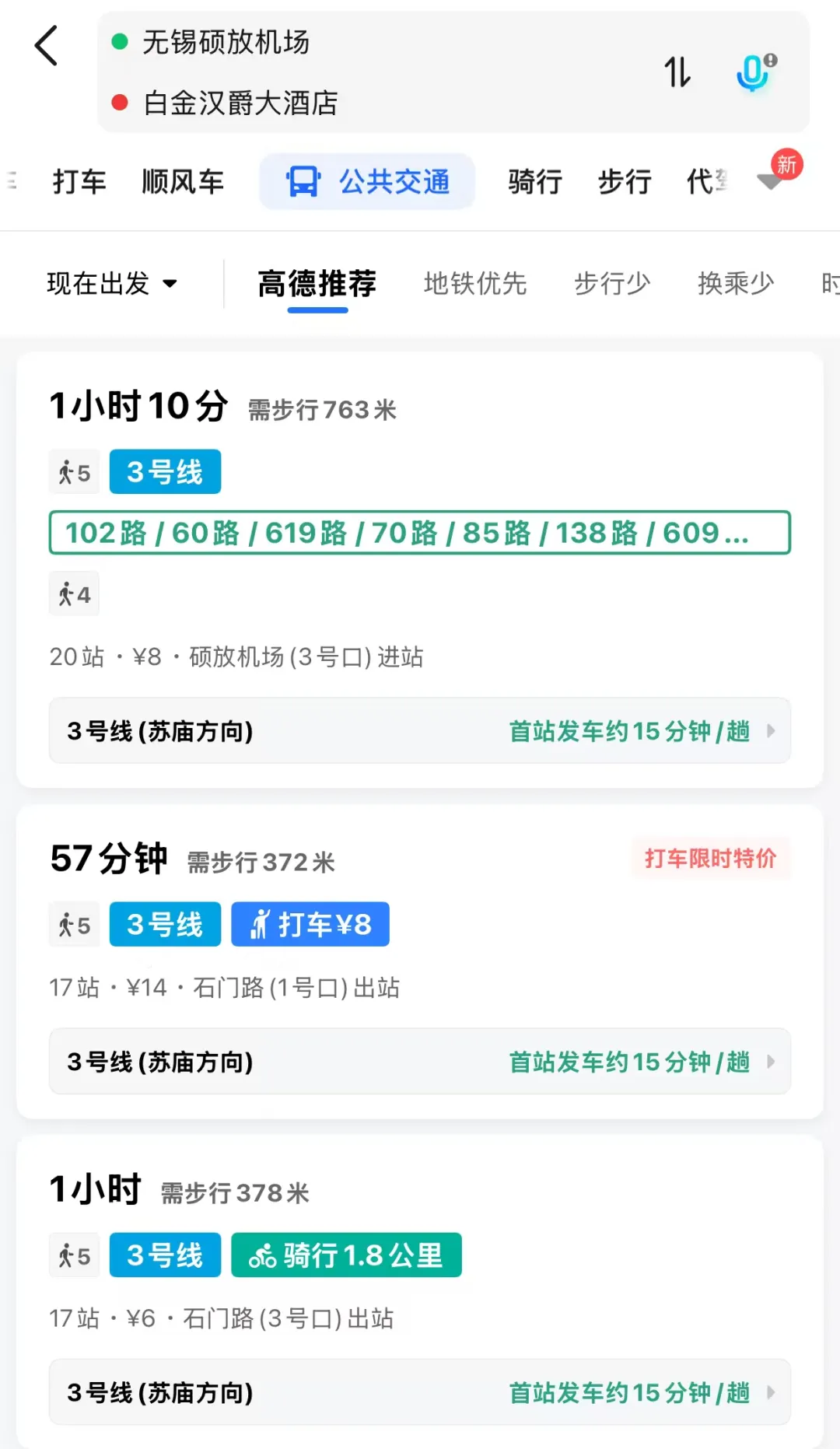
Task: Select the bus icon in 公共交通 tab
Action: point(303,182)
